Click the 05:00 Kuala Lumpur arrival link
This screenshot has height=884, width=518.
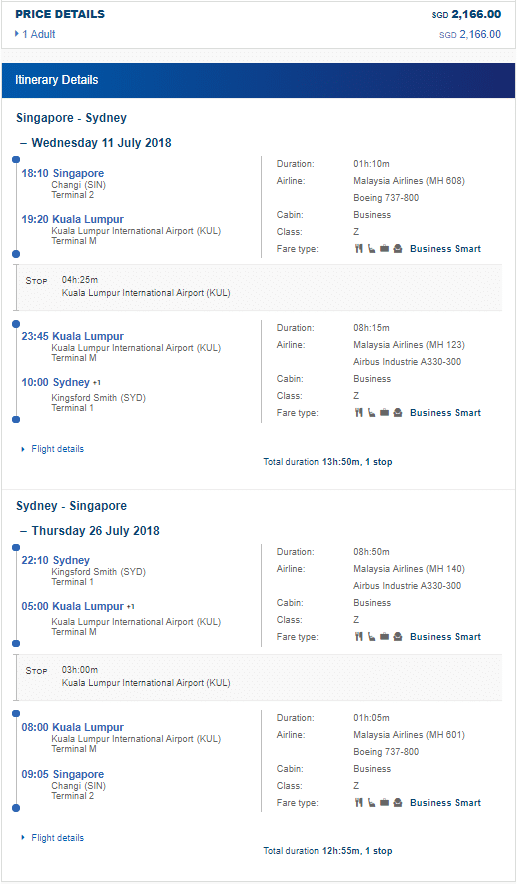coord(72,607)
